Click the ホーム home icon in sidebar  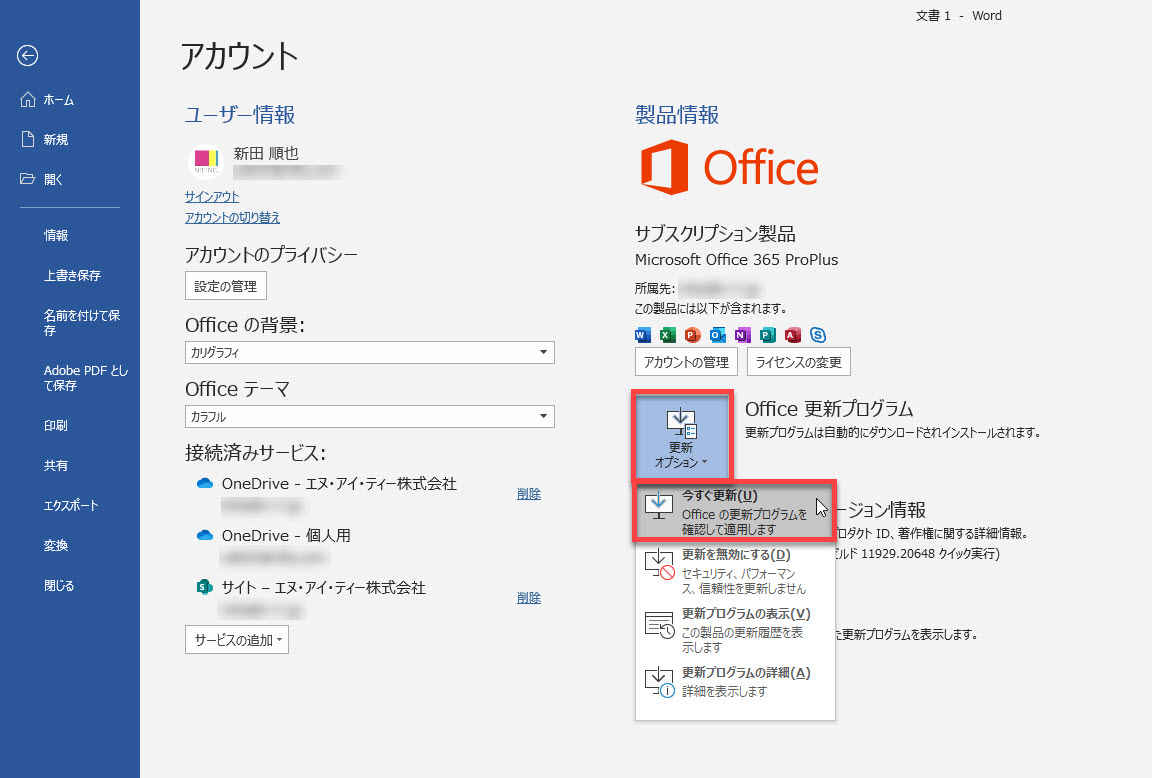tap(28, 100)
